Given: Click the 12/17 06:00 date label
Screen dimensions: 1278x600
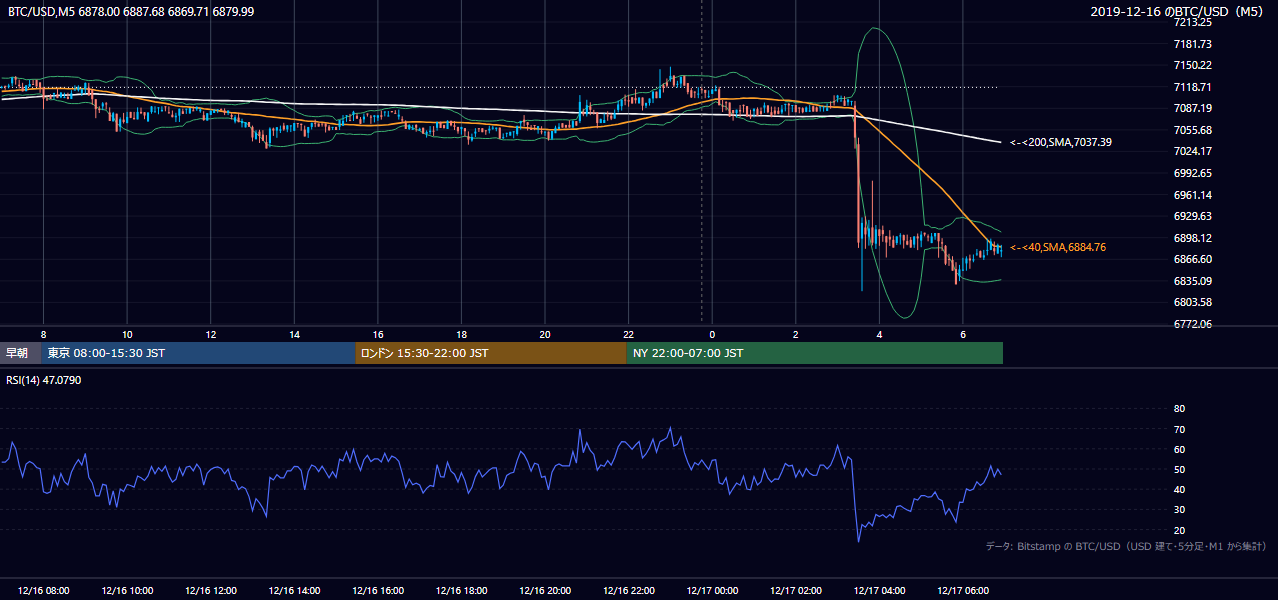Looking at the screenshot, I should coord(963,591).
